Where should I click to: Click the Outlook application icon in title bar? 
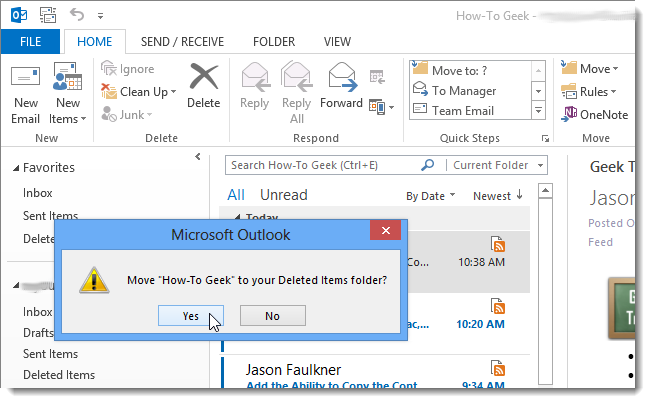[x=19, y=15]
